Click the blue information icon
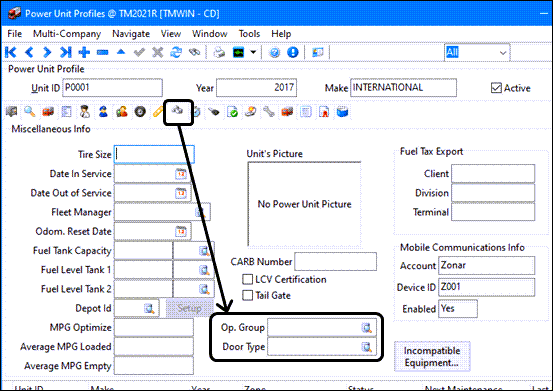The image size is (553, 391). 292,53
